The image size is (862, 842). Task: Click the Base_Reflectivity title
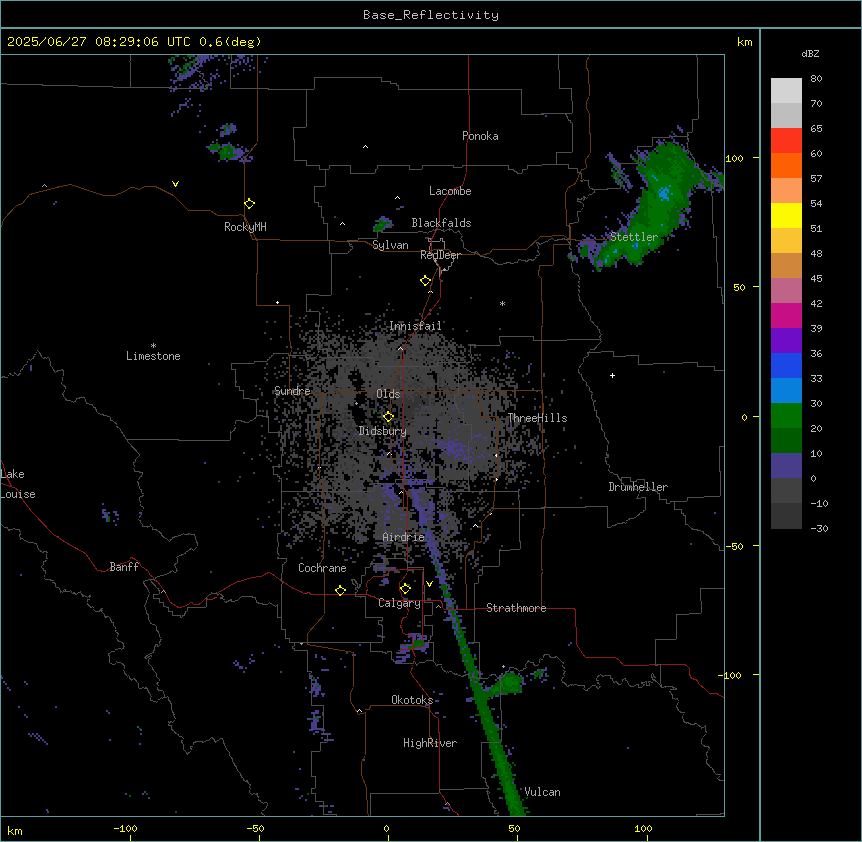(431, 15)
